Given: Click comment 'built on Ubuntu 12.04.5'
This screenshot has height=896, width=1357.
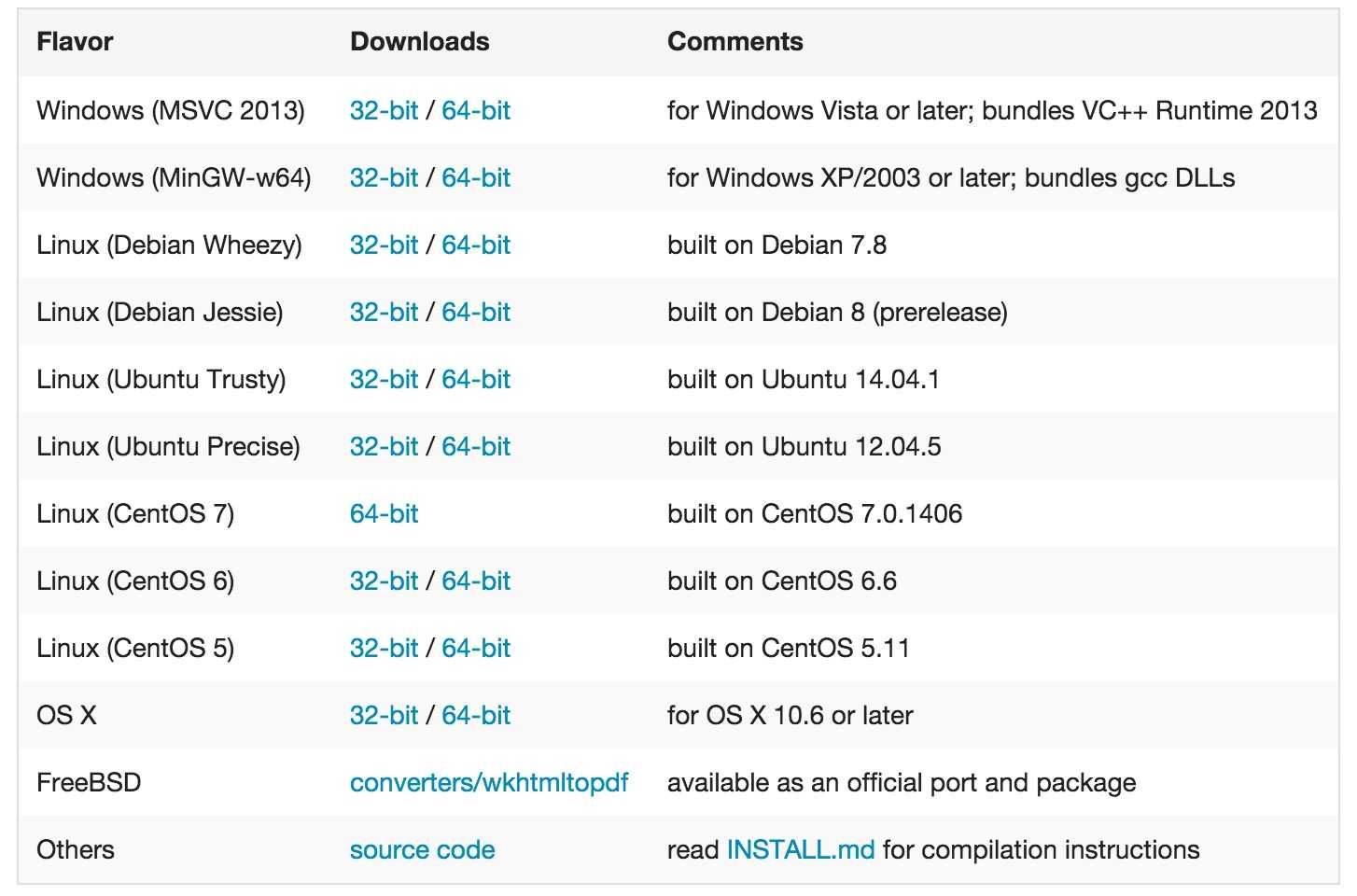Looking at the screenshot, I should coord(804,446).
